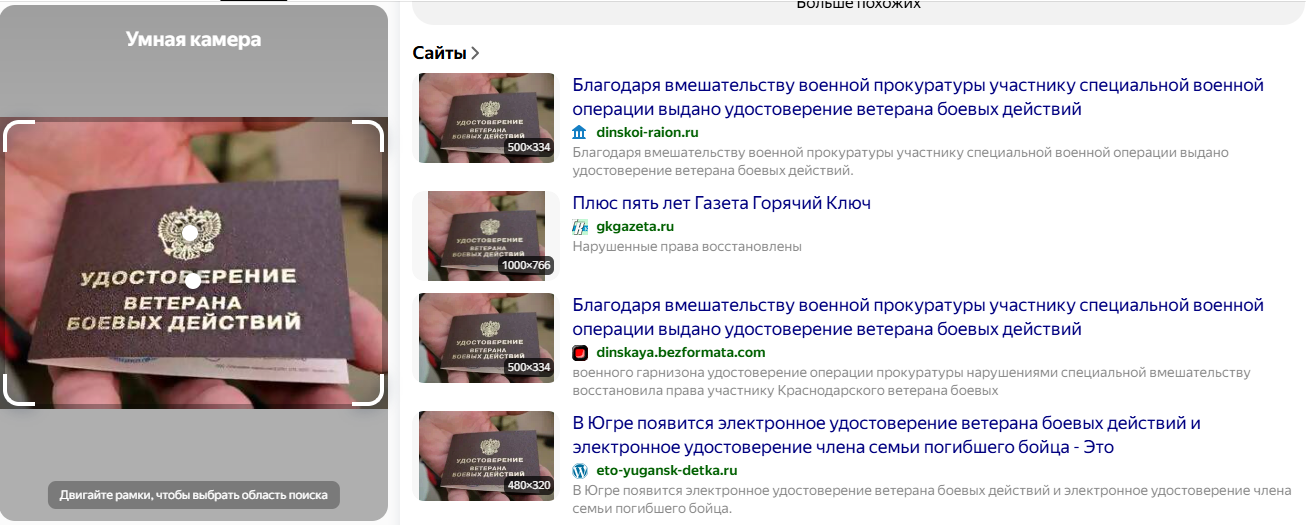Open the dinskaya.bezformata.com result title link

(x=918, y=317)
